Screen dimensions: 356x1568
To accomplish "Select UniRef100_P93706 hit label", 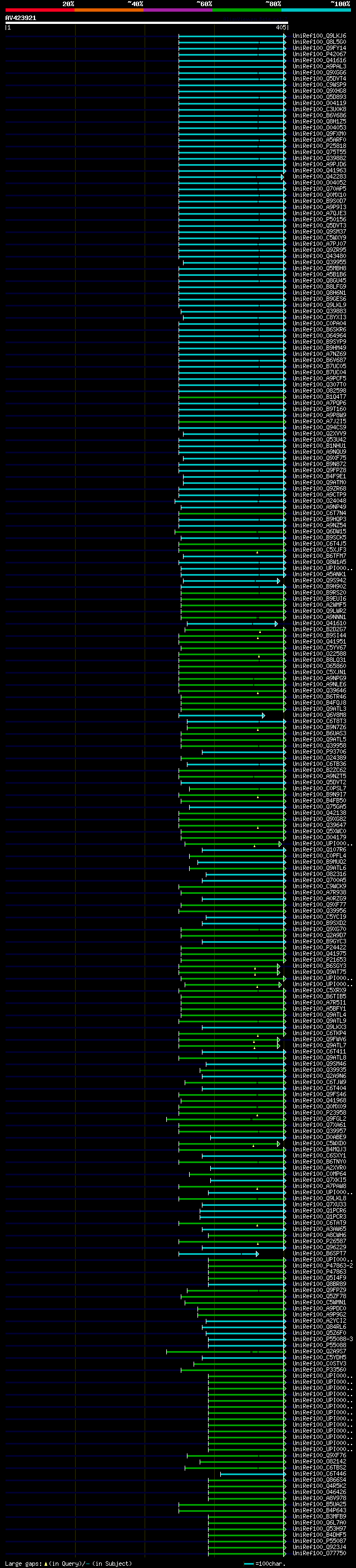I will (x=319, y=752).
